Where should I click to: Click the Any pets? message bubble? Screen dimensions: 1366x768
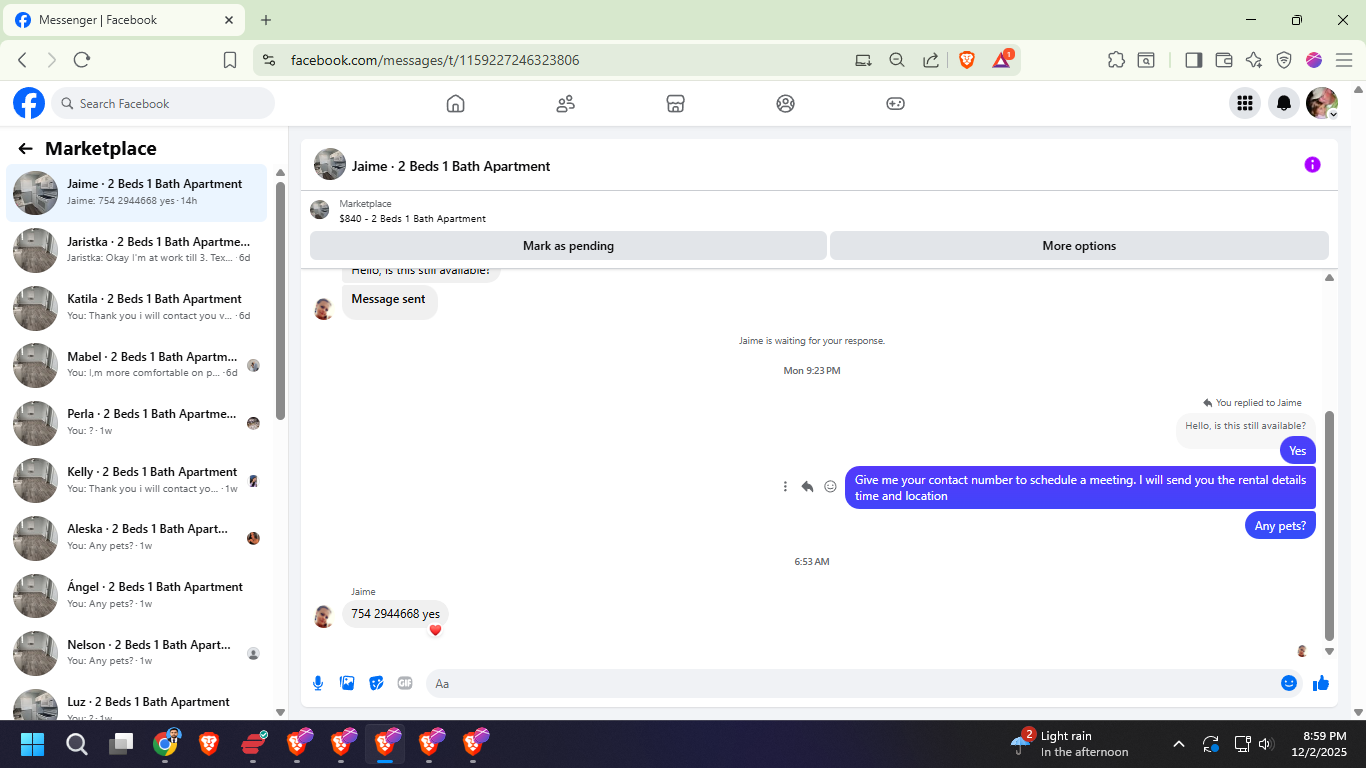pos(1280,525)
